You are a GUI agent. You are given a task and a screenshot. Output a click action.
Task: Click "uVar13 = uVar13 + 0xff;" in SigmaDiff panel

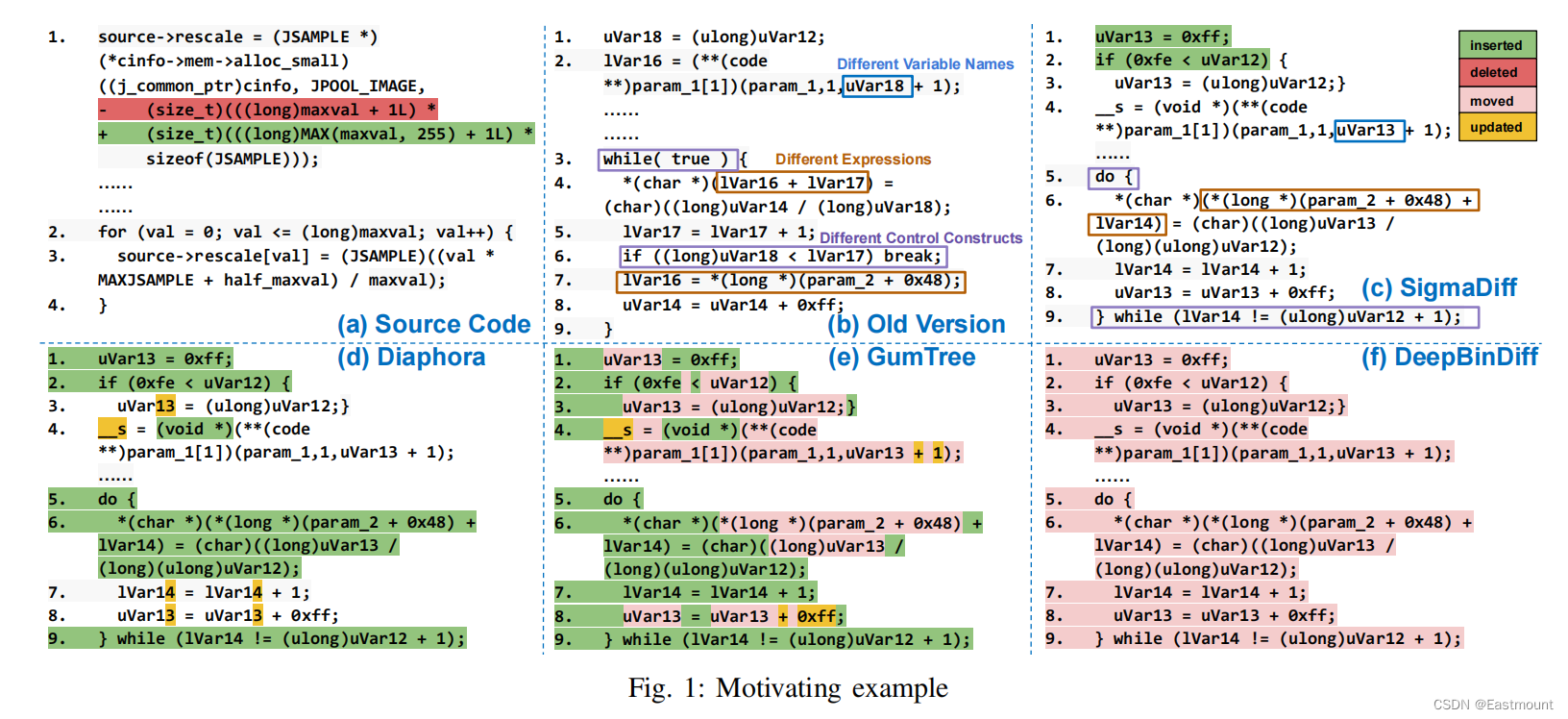1224,292
